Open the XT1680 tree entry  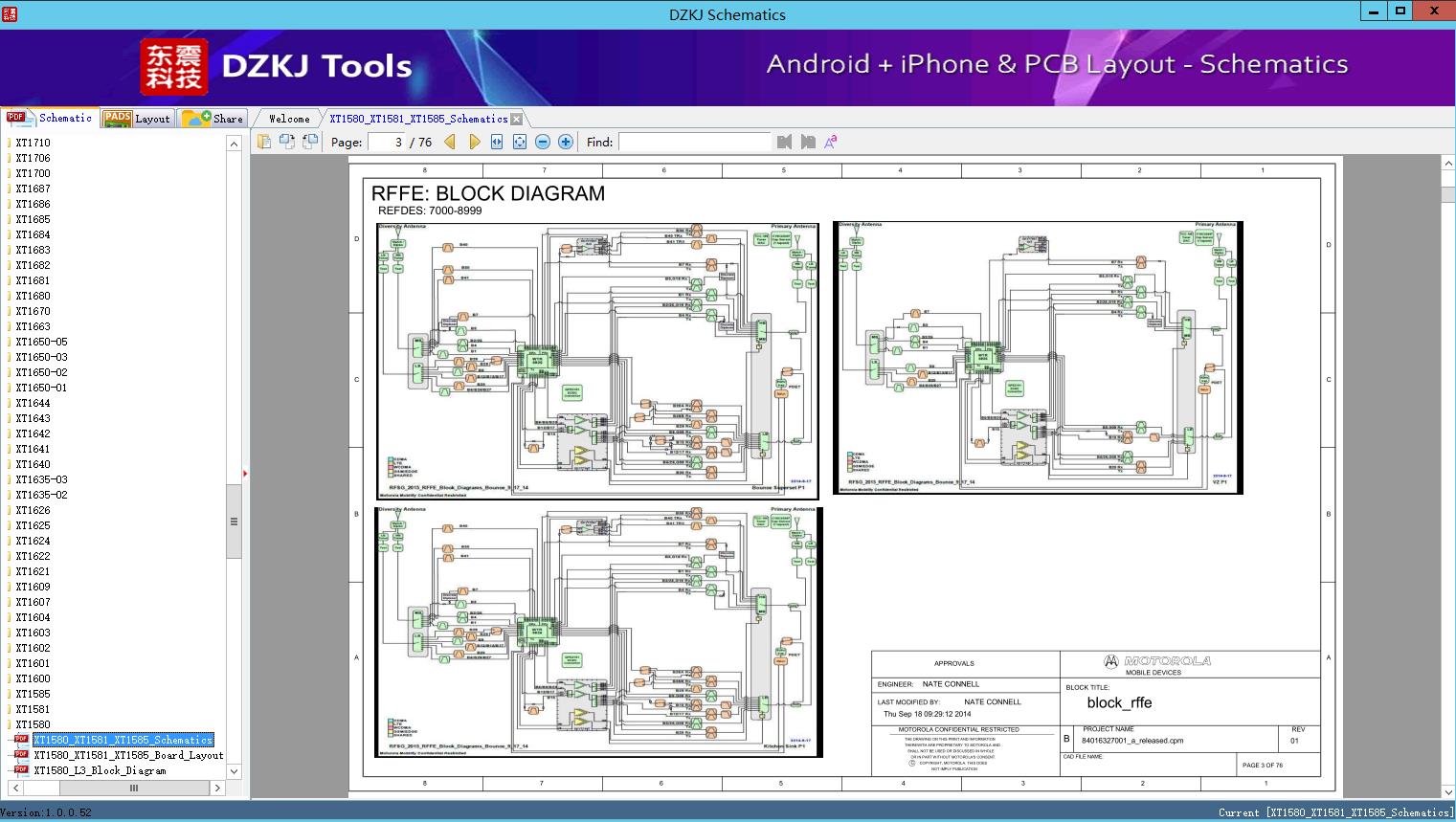click(33, 296)
